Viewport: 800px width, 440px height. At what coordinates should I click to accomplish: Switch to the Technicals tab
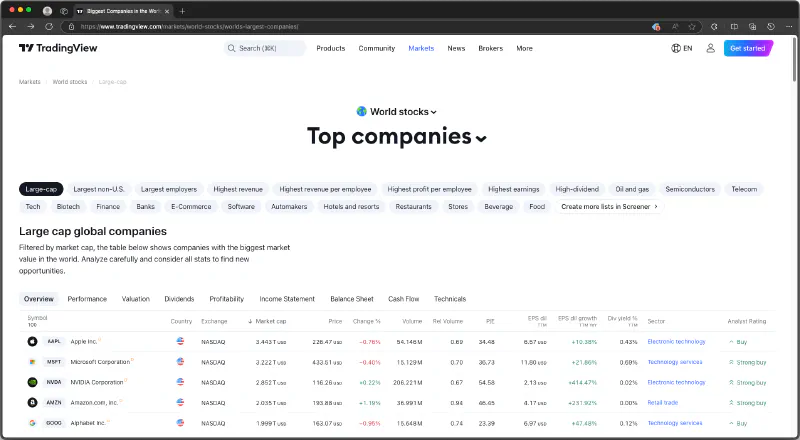tap(450, 299)
